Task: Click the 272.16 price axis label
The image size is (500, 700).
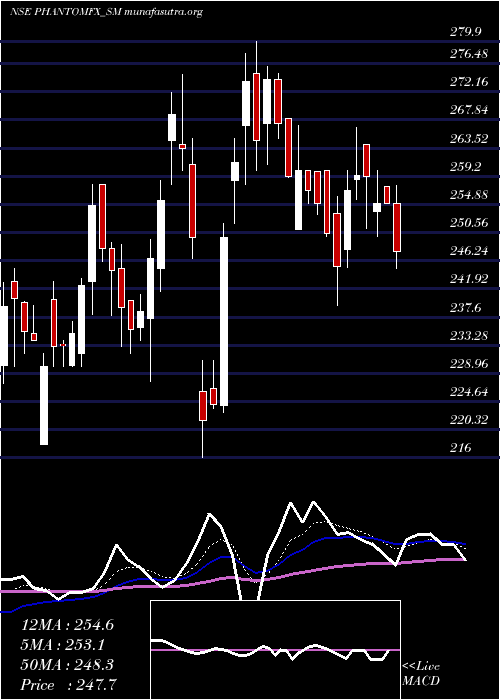Action: pos(470,82)
